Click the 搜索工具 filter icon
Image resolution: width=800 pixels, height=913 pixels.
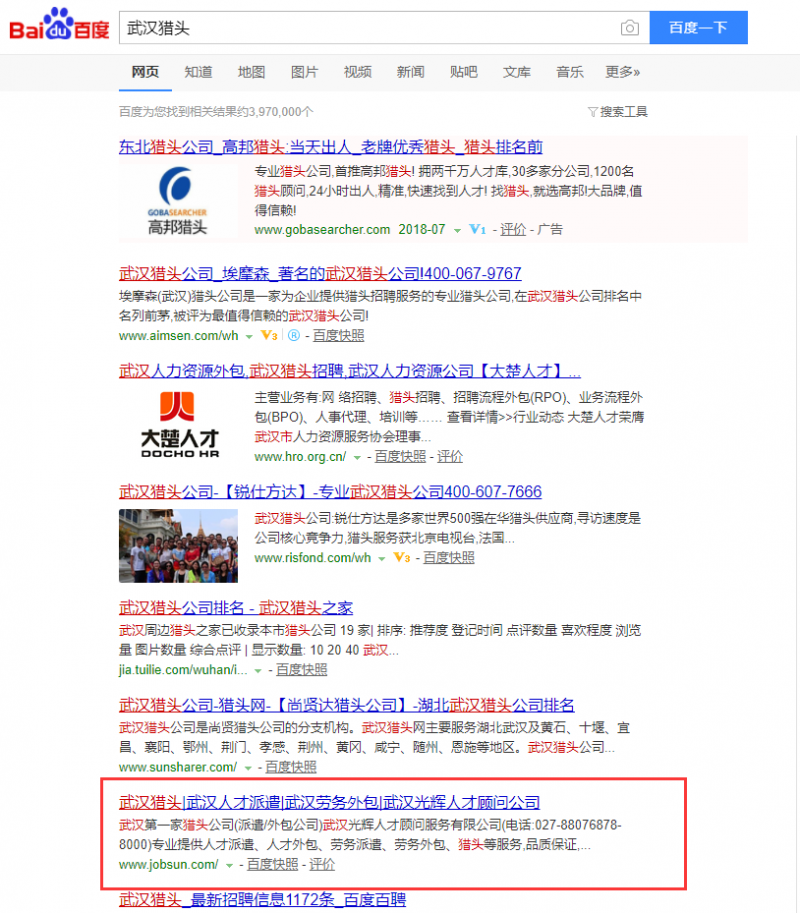pyautogui.click(x=593, y=111)
